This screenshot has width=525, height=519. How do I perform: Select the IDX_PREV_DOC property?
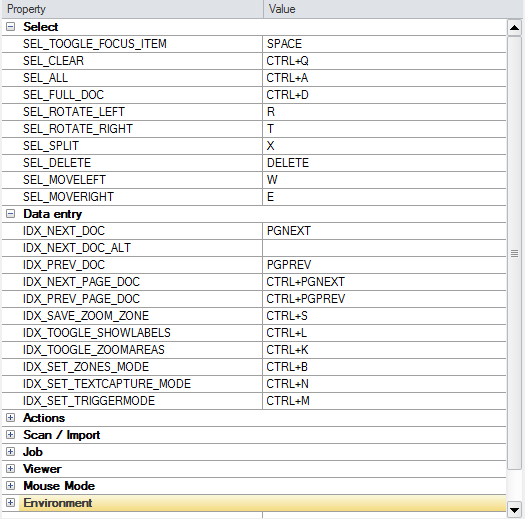[132, 265]
